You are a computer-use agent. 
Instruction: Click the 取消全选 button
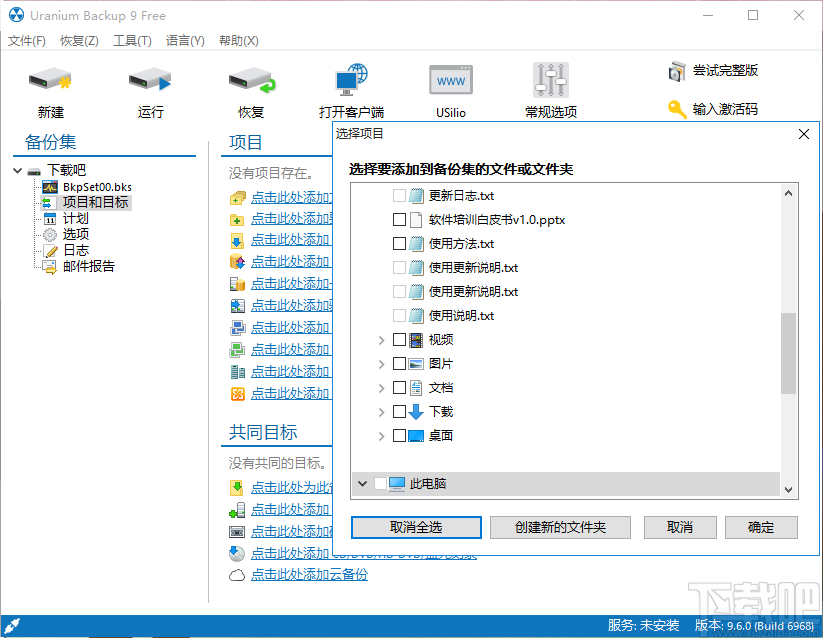tap(415, 527)
